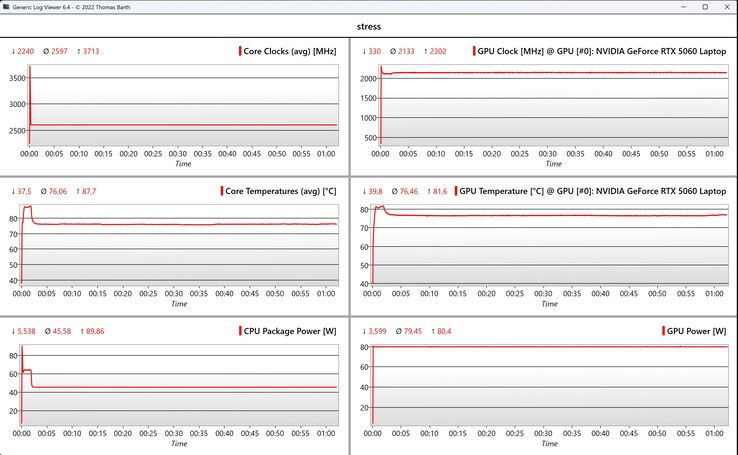
Task: Click the CPU Package Power legend marker
Action: tap(240, 330)
